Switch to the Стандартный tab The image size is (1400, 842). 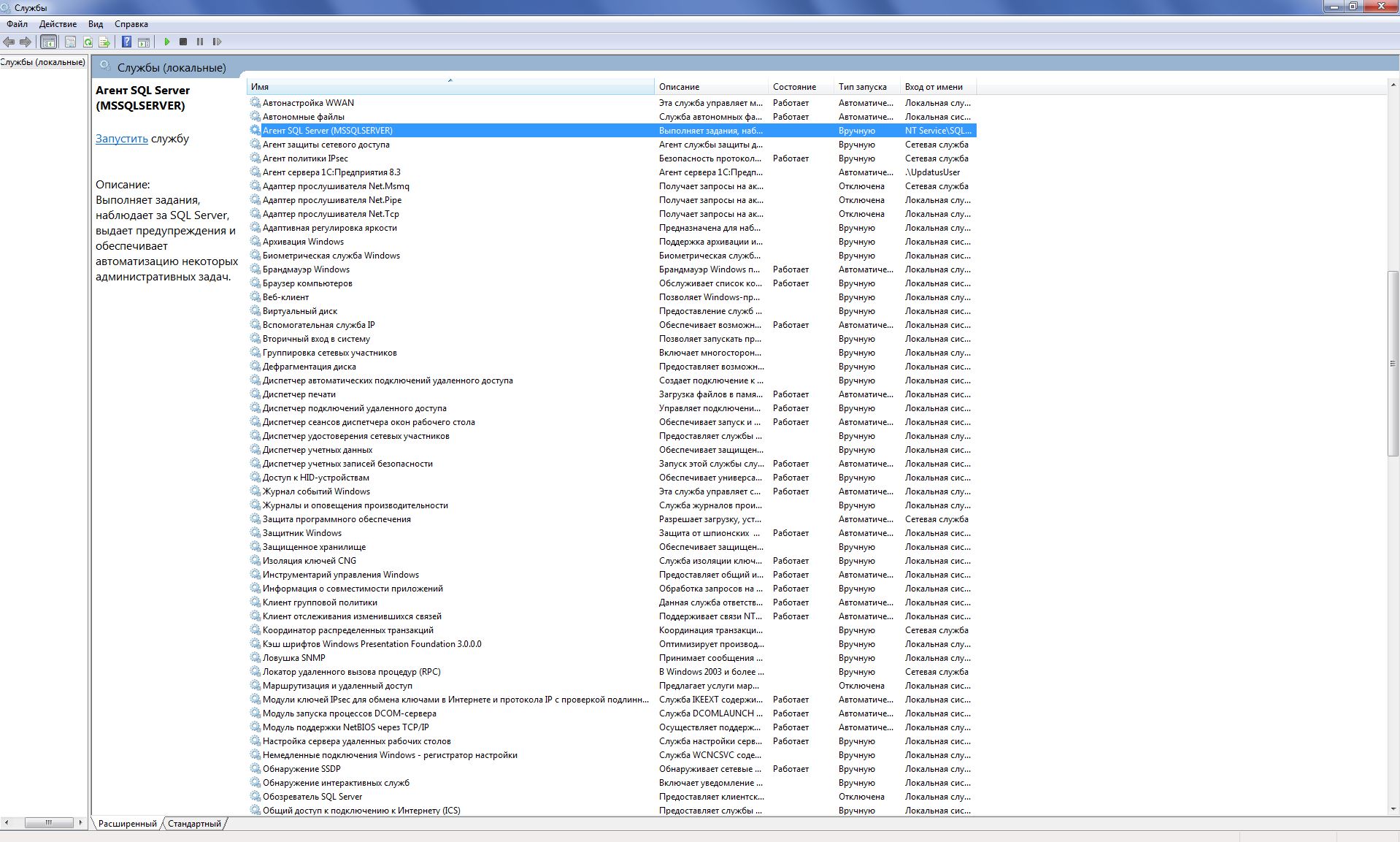[194, 824]
